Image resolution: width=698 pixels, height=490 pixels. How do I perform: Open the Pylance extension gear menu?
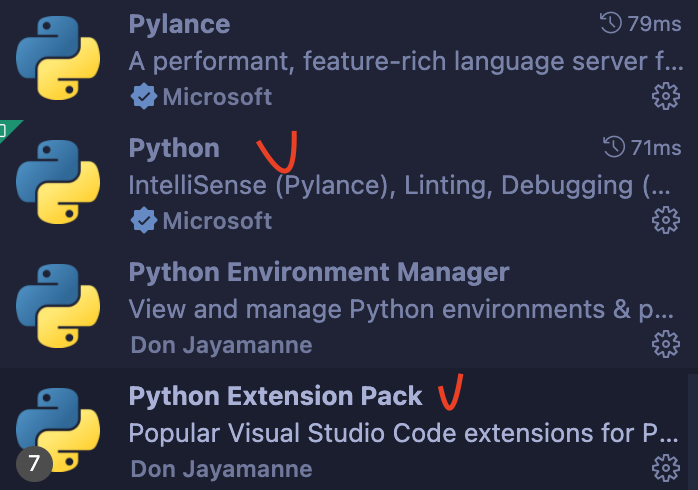coord(666,96)
